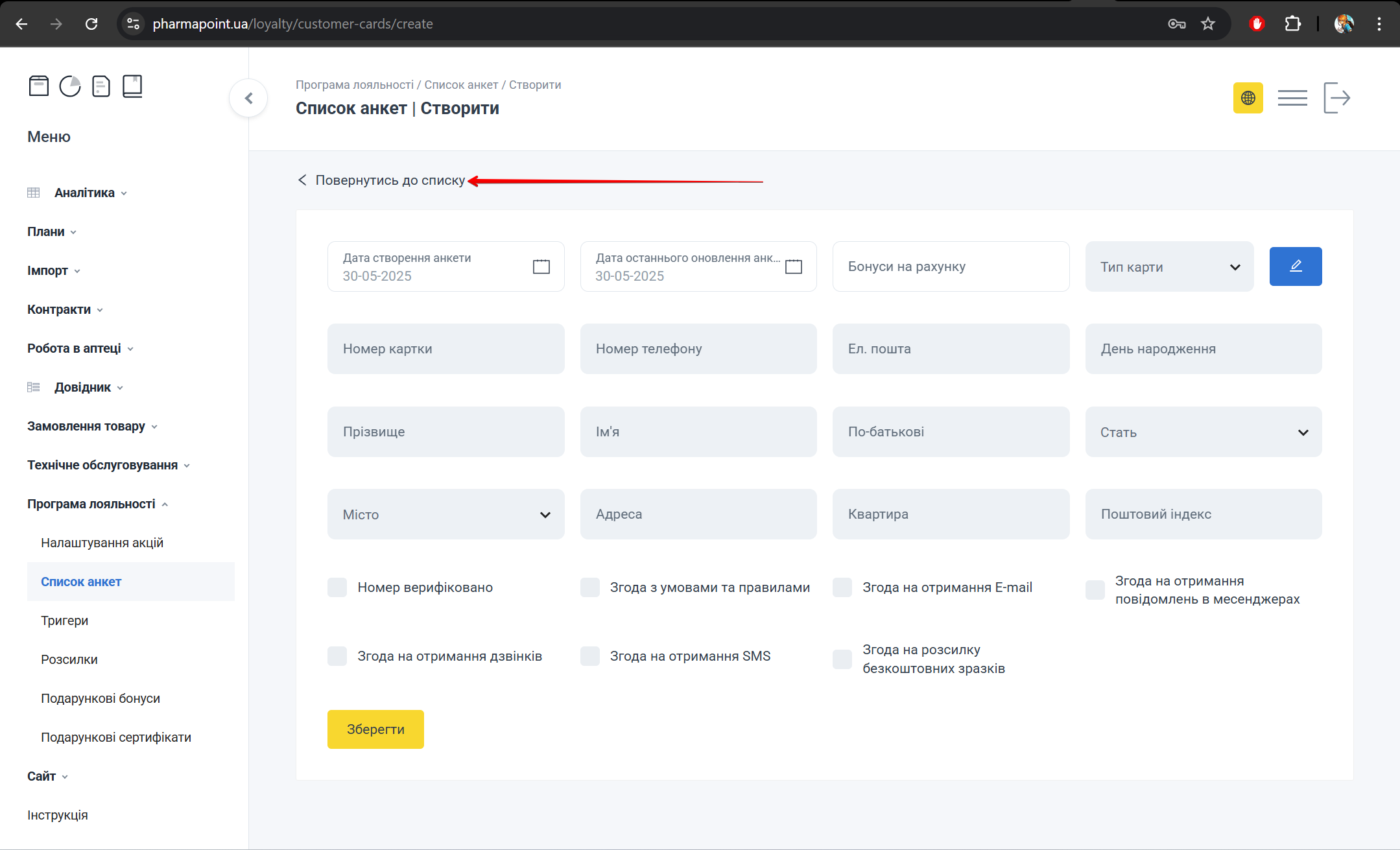The width and height of the screenshot is (1400, 850).
Task: Enable 'Згода на отримання SMS' checkbox
Action: pos(590,656)
